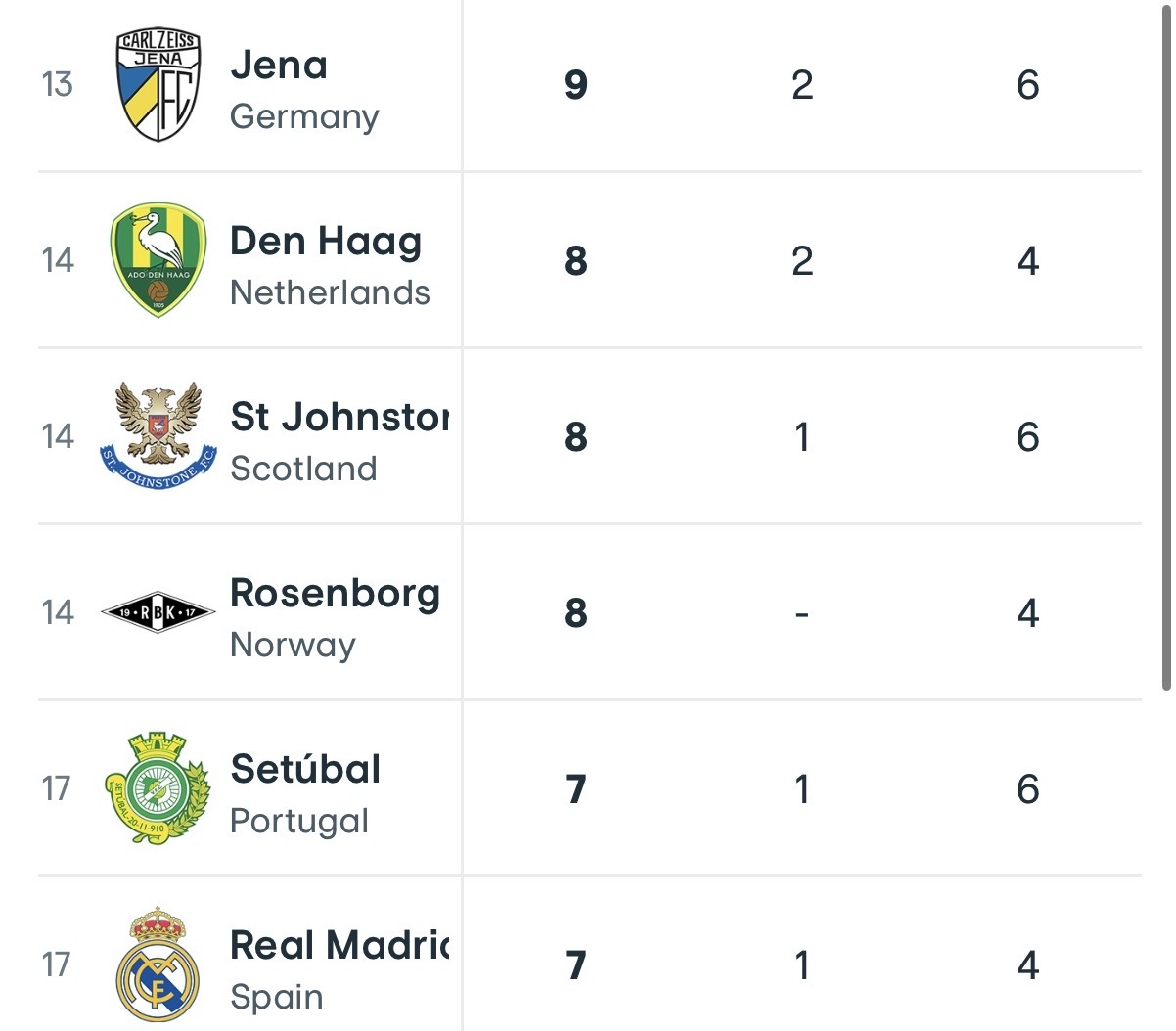Tap the Setúbal green club badge
1176x1031 pixels.
pos(158,788)
